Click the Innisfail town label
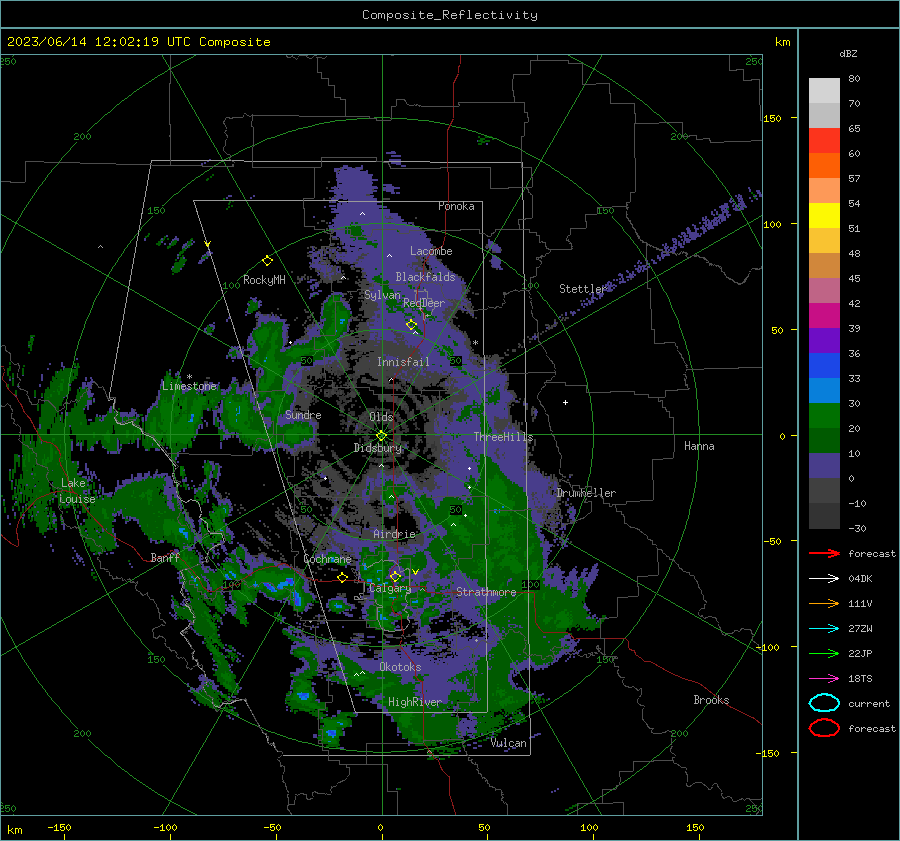The width and height of the screenshot is (900, 841). 403,362
